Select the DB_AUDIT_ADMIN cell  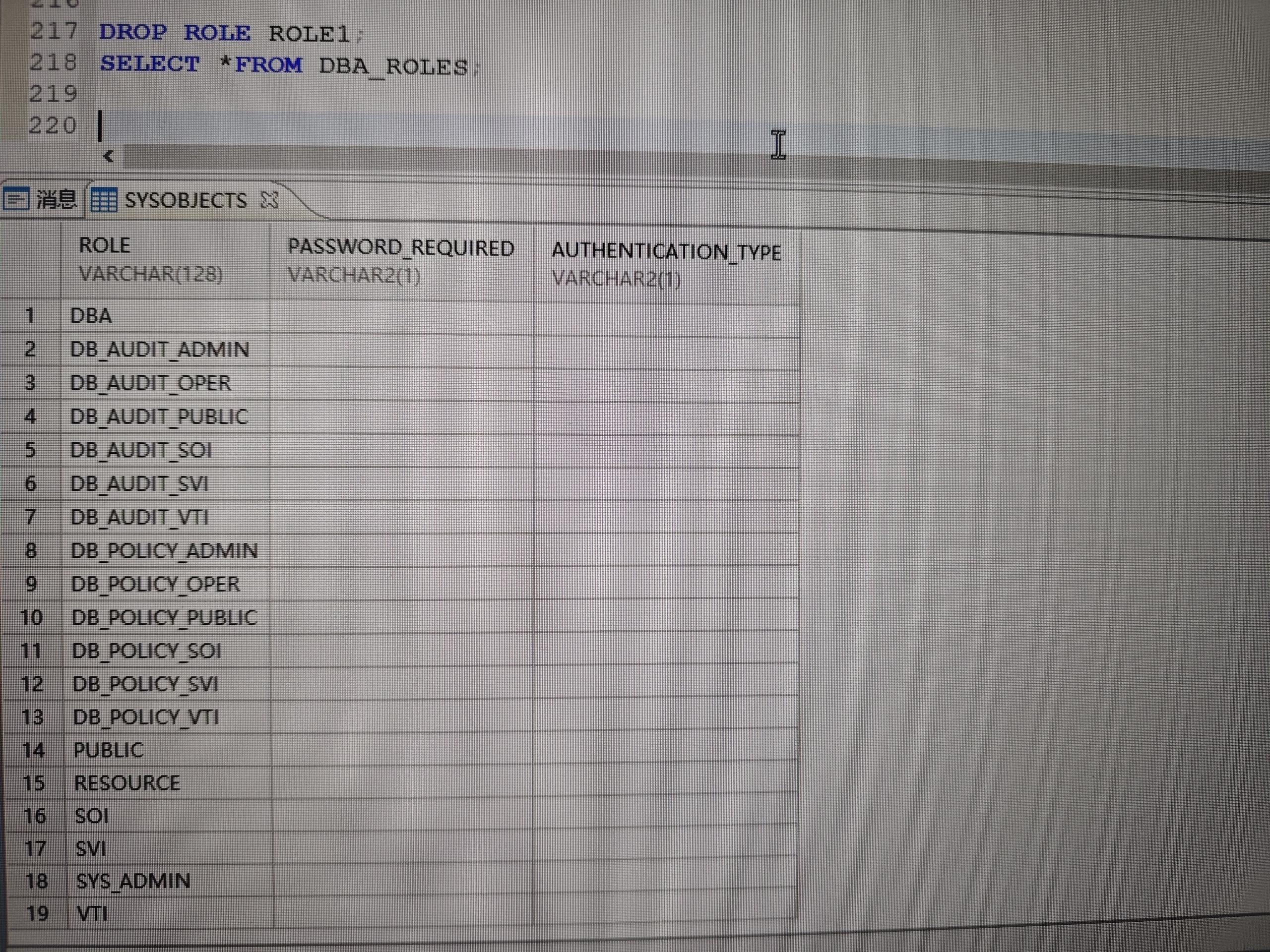click(165, 349)
